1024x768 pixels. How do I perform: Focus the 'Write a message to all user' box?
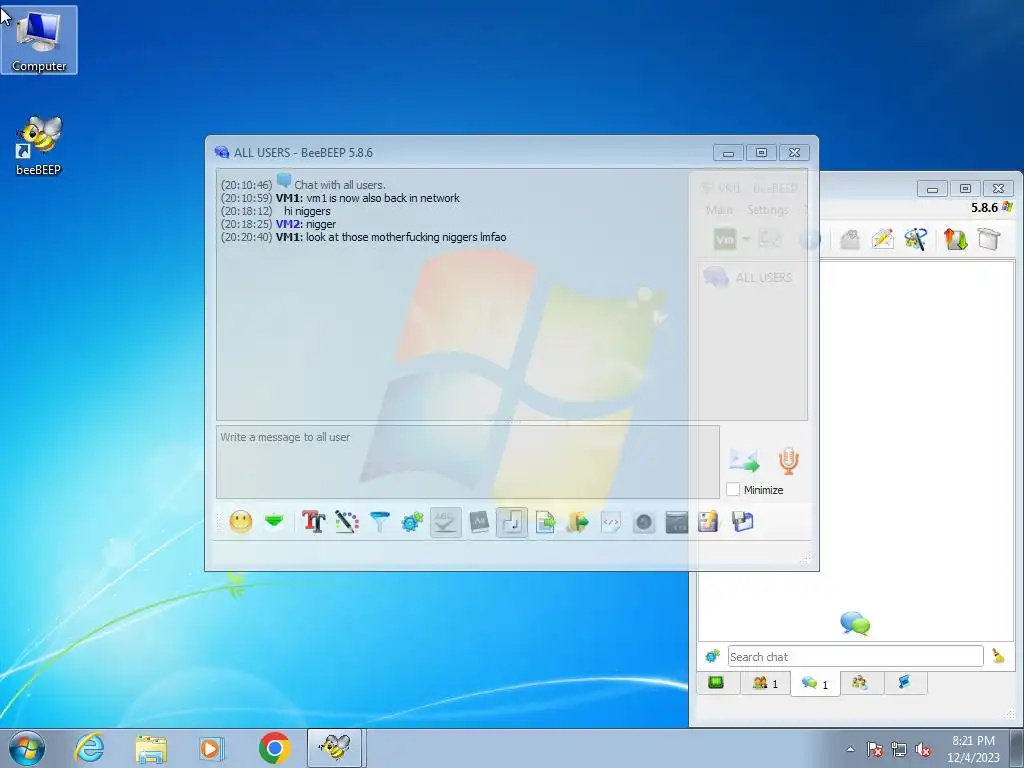468,462
